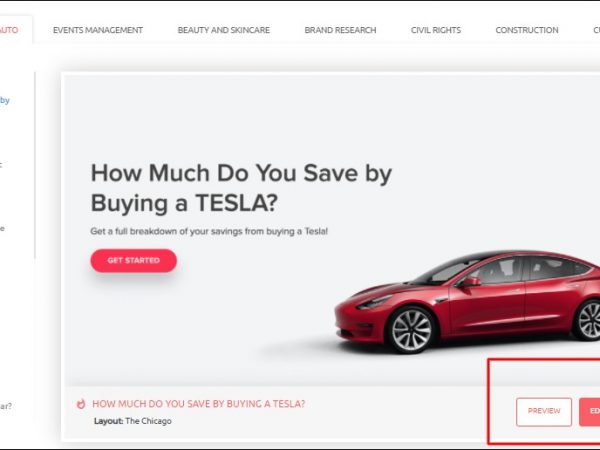The height and width of the screenshot is (450, 600).
Task: Click the red Get Started button
Action: click(134, 261)
